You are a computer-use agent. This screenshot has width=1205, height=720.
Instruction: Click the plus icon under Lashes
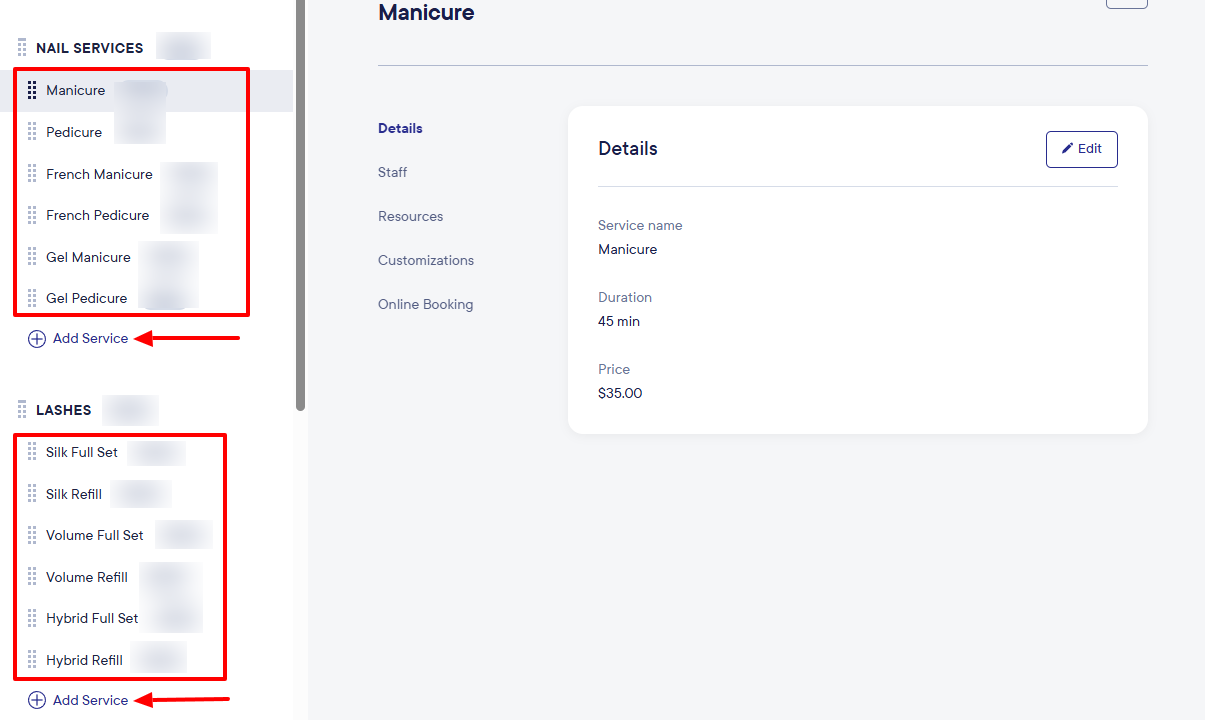pos(37,701)
